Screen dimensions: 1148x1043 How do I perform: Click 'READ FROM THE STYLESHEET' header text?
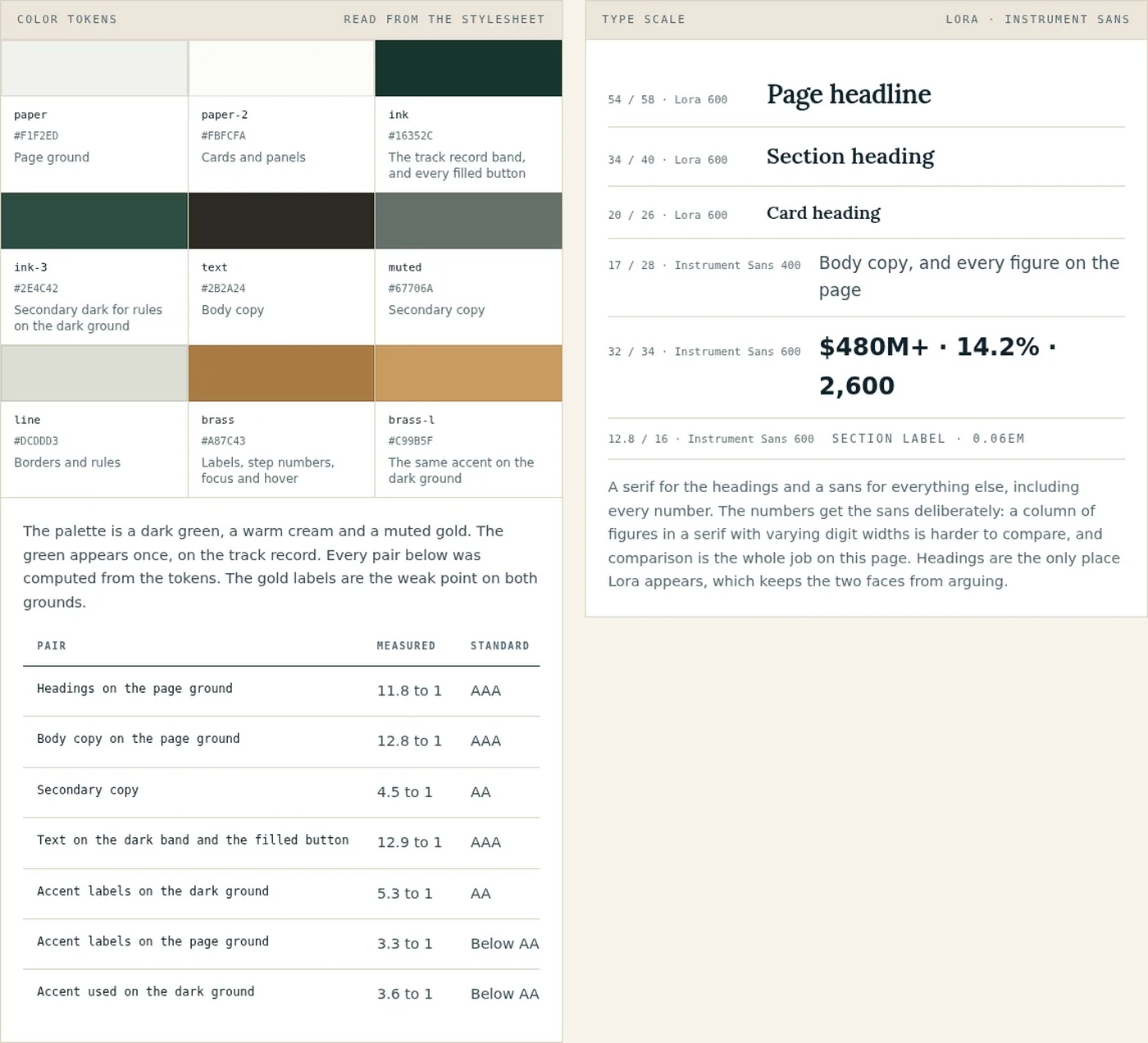point(444,19)
